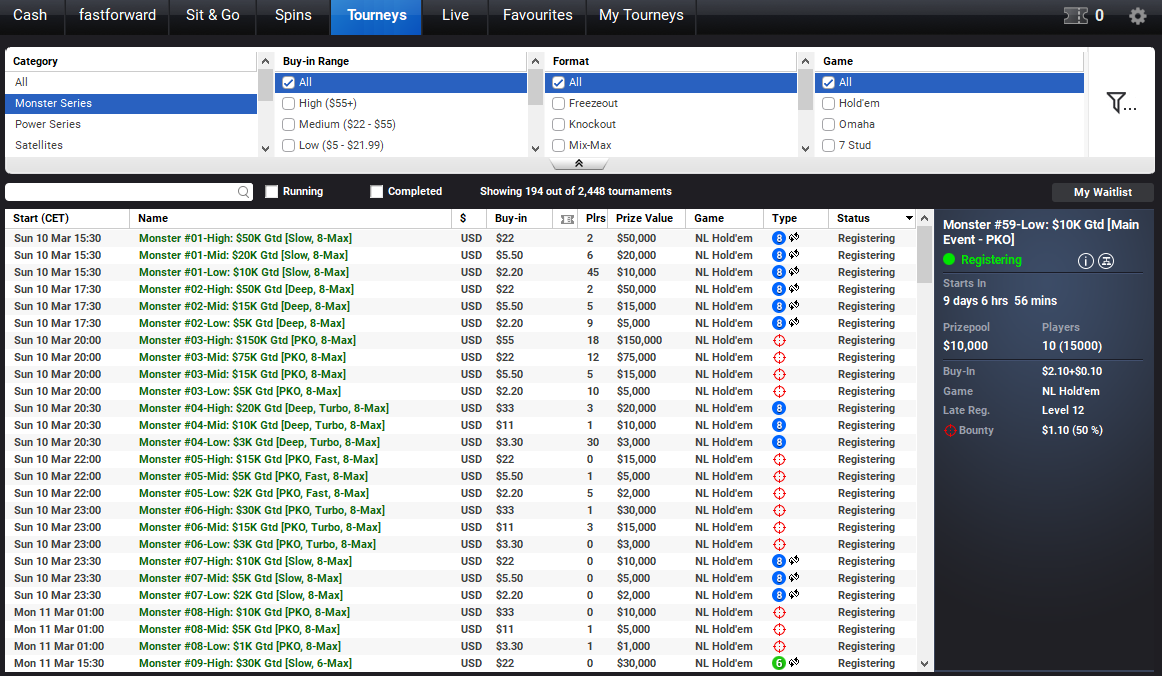Screen dimensions: 1162x676
Task: Collapse the filter panel with the double chevron
Action: point(579,163)
